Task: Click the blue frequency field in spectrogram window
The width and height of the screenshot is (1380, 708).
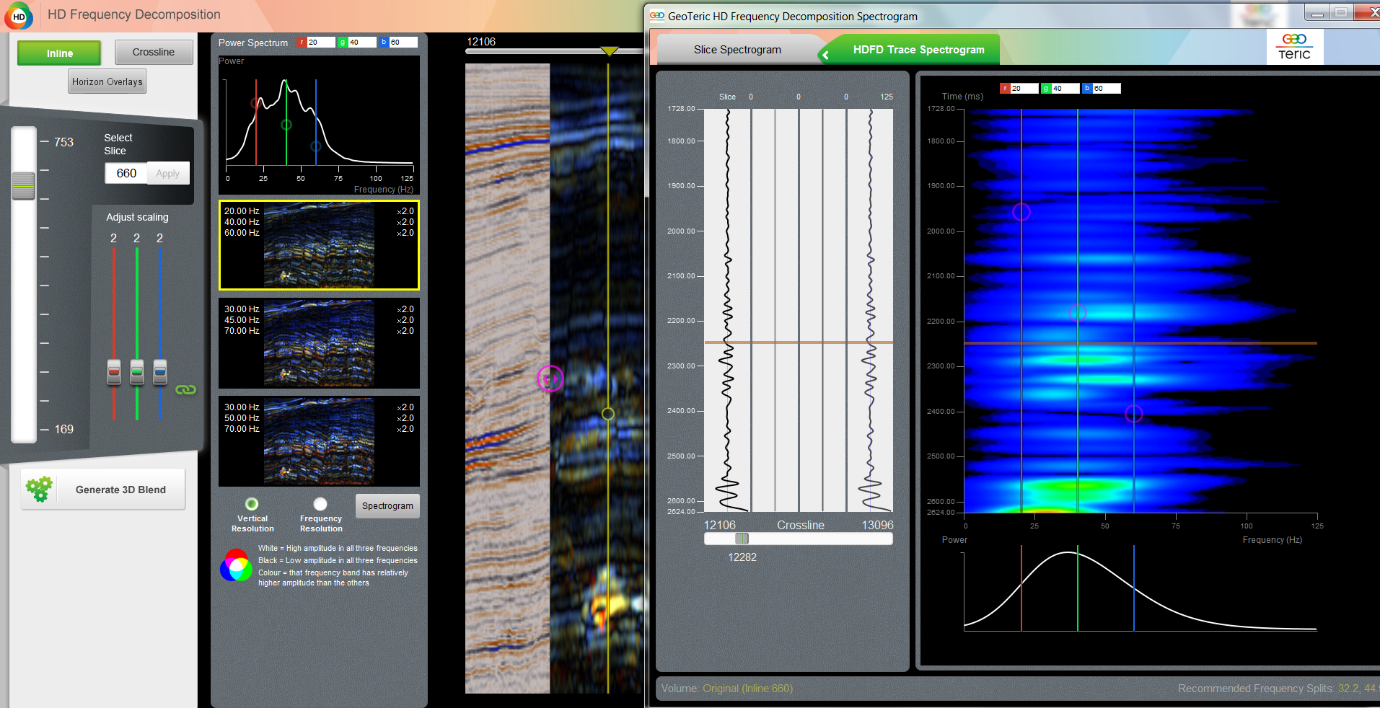Action: [1105, 88]
